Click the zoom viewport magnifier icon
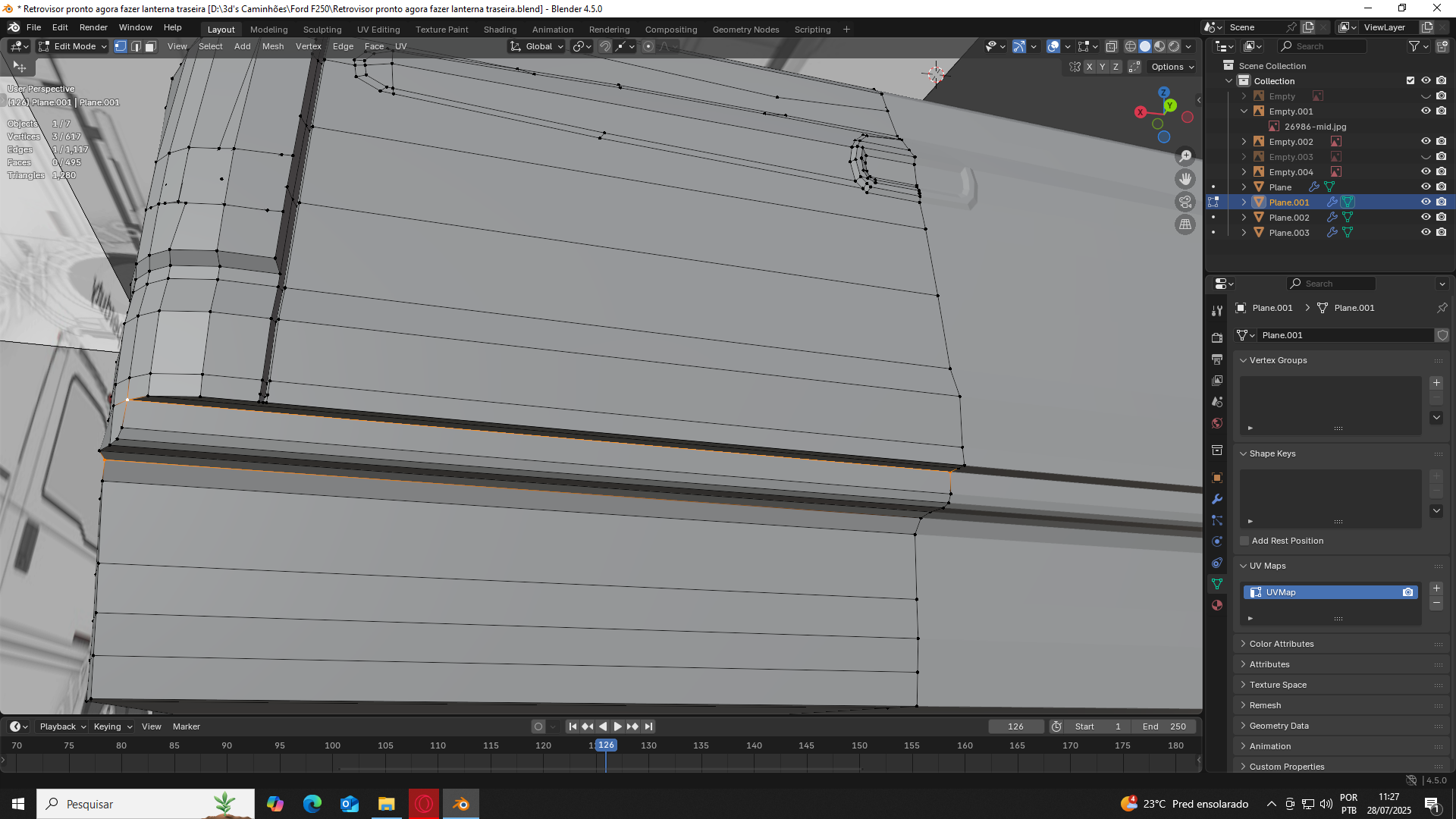The width and height of the screenshot is (1456, 819). click(1185, 156)
